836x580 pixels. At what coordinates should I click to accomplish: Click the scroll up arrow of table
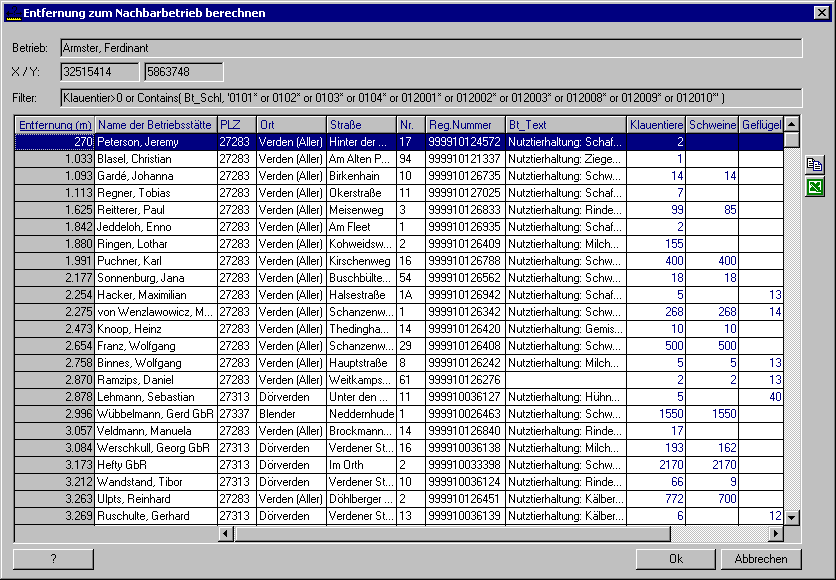click(x=792, y=124)
